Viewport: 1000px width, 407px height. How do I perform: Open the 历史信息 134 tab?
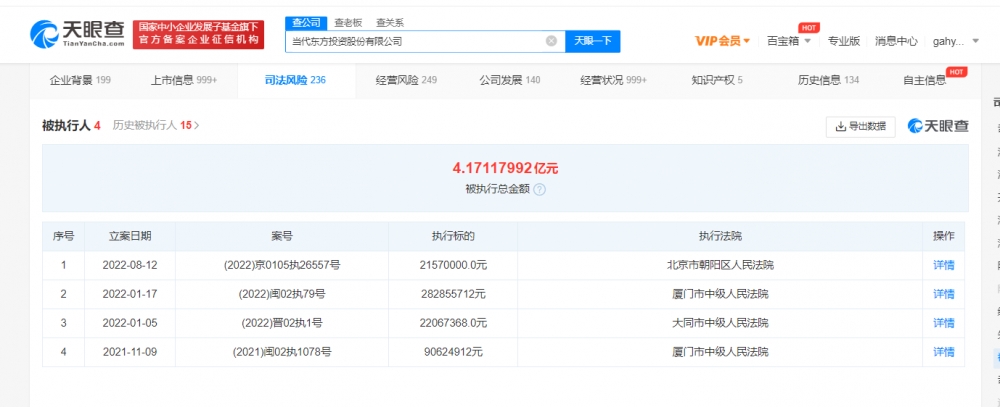828,80
